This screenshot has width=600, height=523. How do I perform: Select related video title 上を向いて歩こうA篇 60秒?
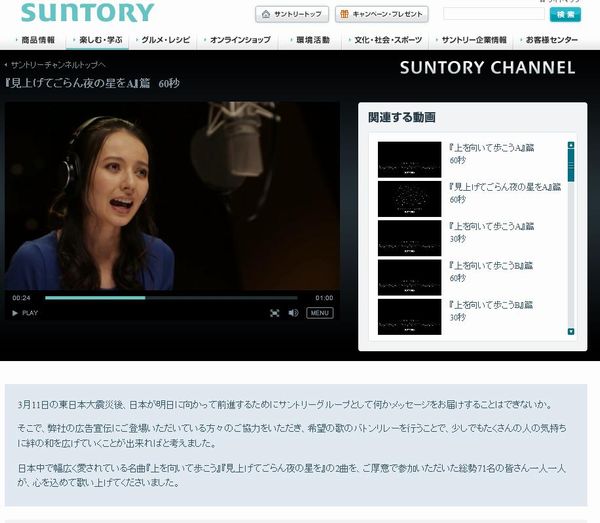click(492, 153)
